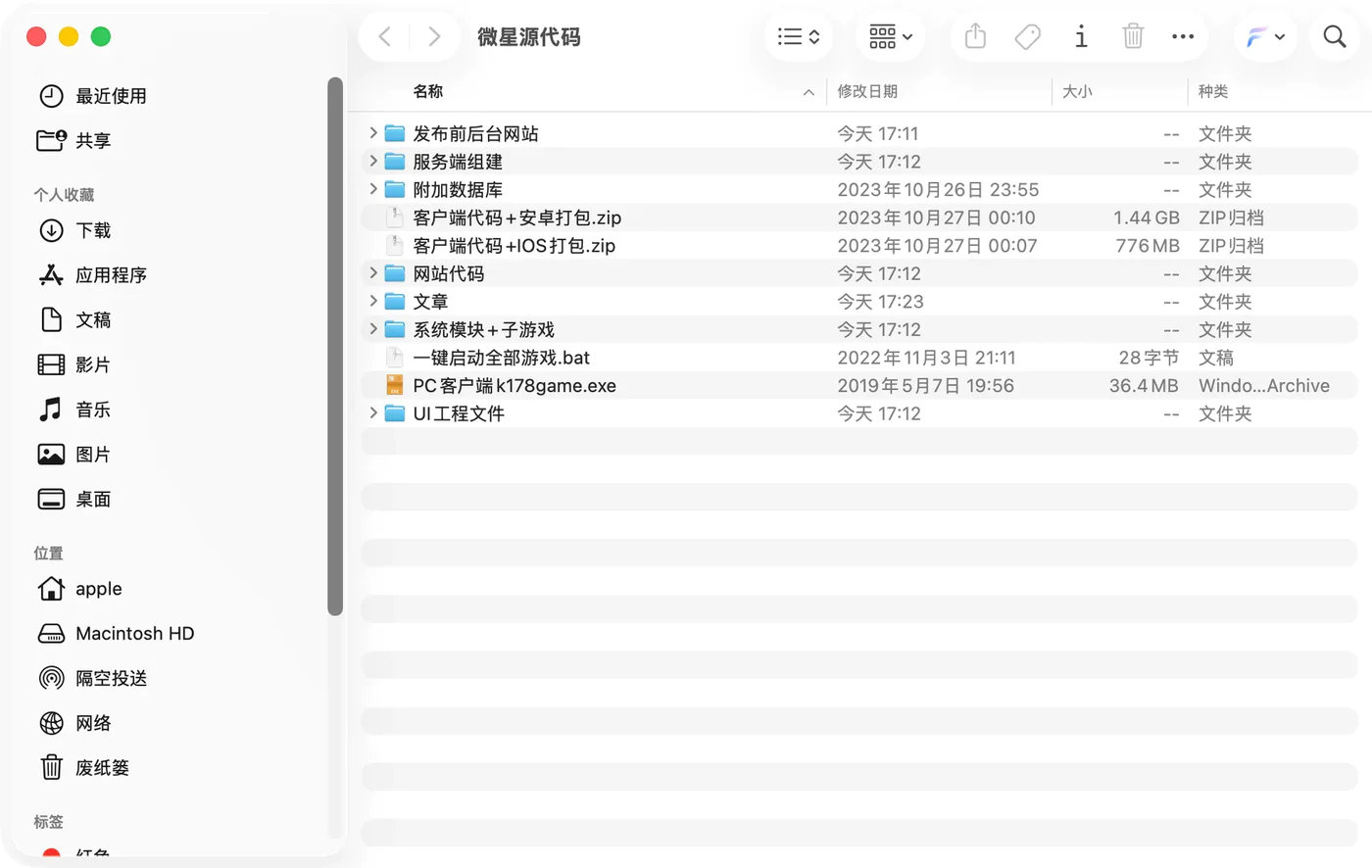Open the colorful app dropdown in toolbar

tap(1265, 37)
